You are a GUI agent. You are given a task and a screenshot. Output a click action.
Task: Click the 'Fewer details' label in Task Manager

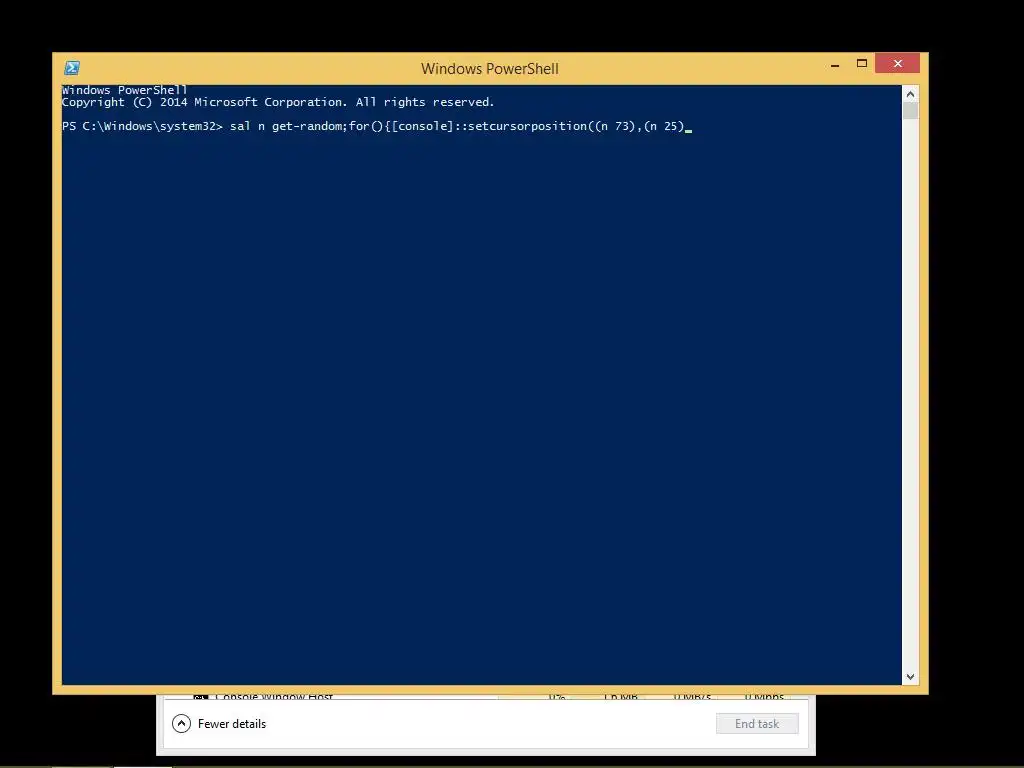pos(232,724)
